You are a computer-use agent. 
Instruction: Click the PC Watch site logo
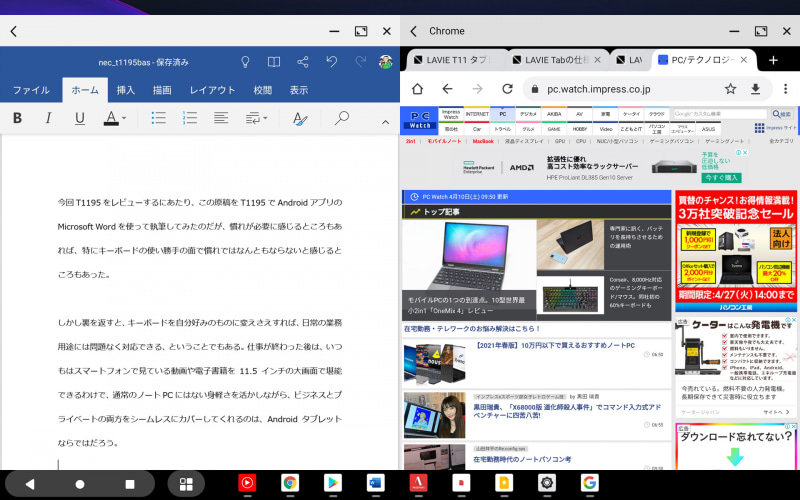[x=420, y=120]
